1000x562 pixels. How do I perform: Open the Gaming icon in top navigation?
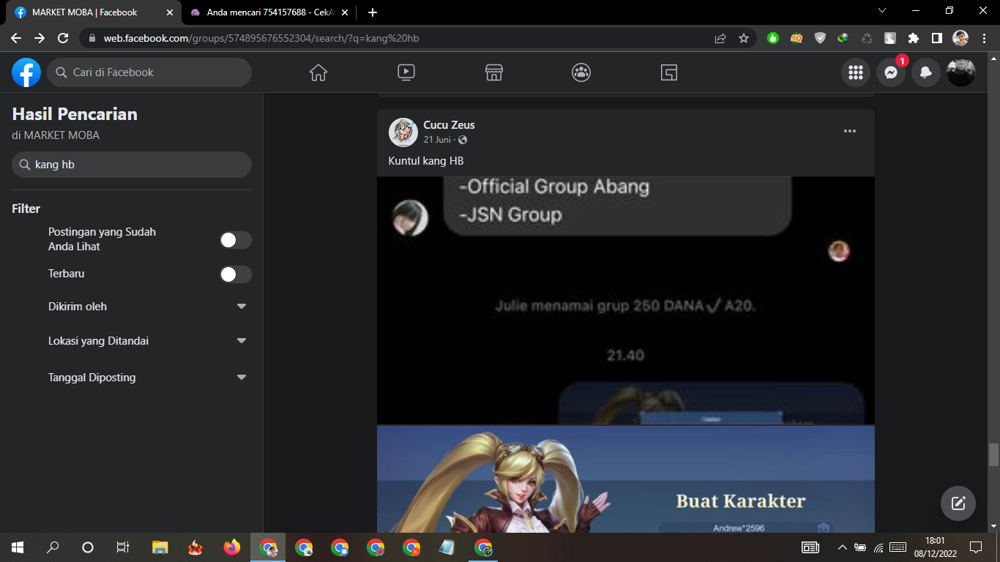[669, 73]
